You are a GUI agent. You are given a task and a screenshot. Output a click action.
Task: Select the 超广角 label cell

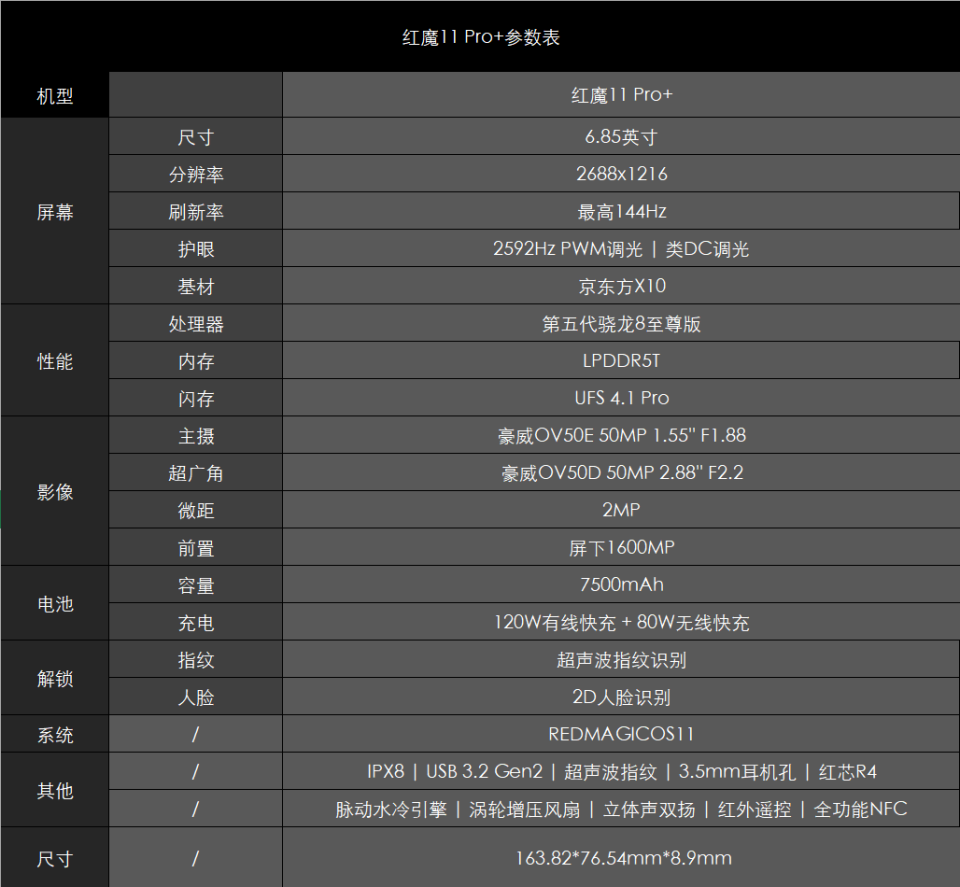[x=196, y=473]
